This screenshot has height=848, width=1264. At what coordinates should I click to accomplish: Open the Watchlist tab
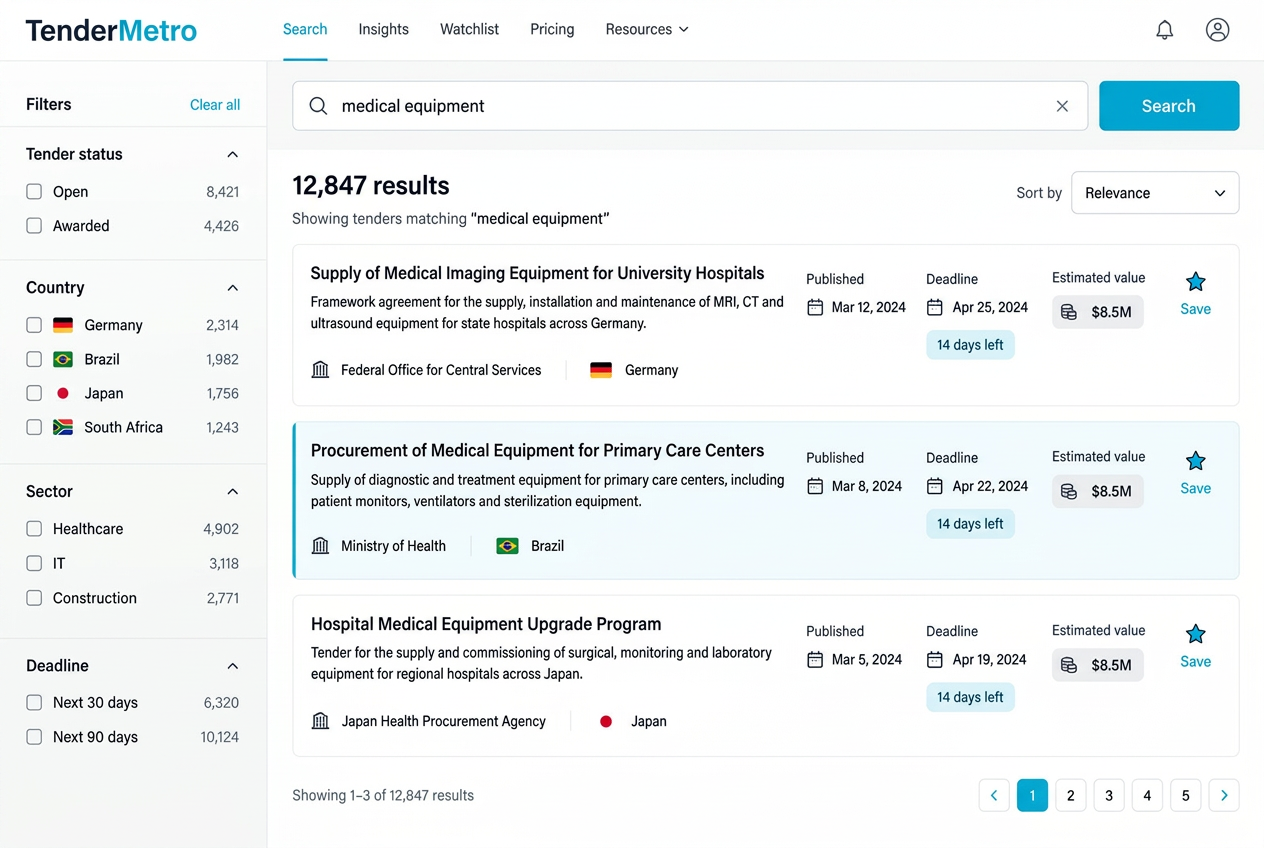(469, 30)
